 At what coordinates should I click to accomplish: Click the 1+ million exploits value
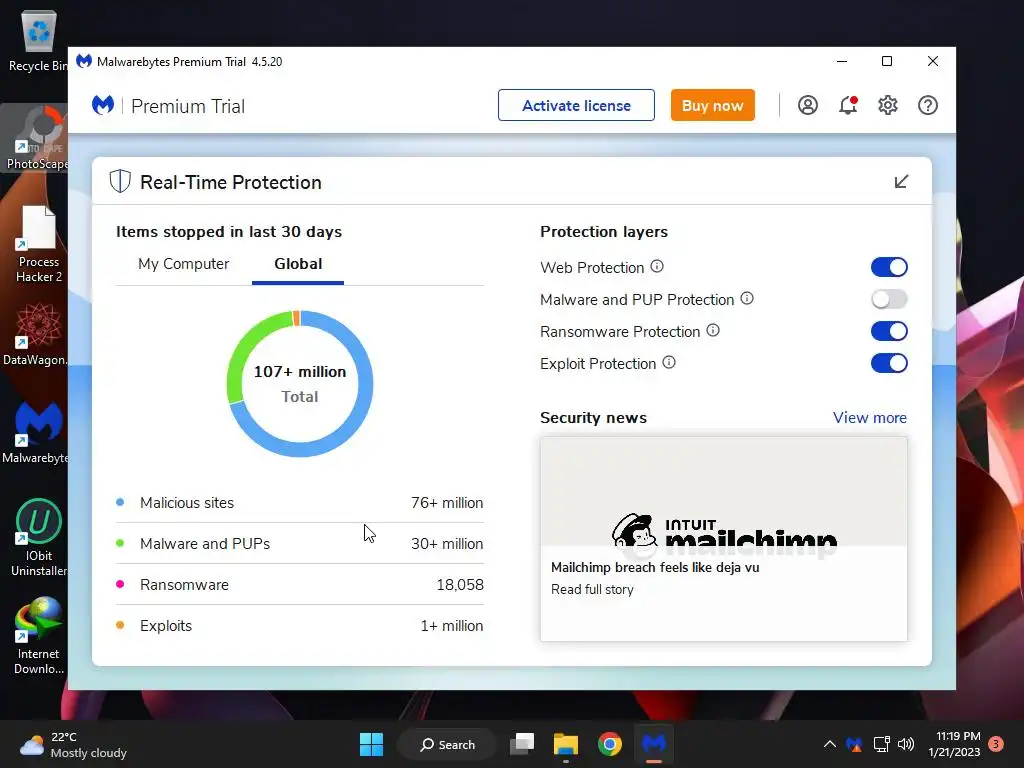(x=452, y=626)
